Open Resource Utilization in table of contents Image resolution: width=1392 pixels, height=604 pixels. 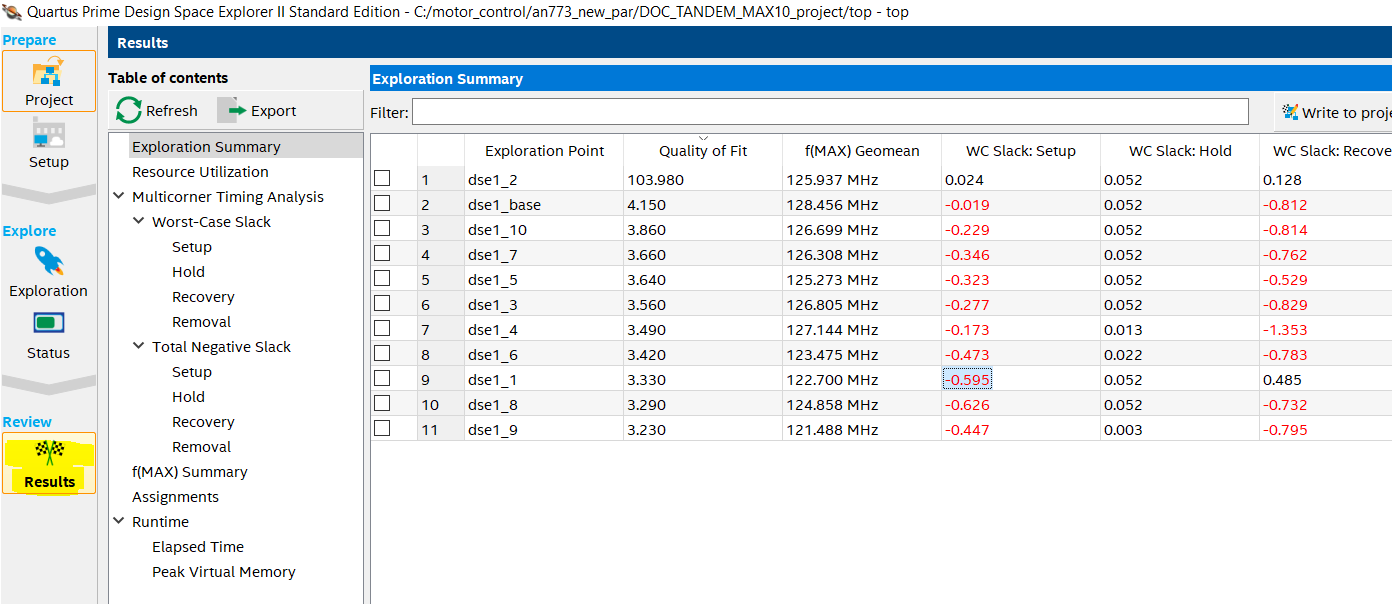(x=200, y=172)
